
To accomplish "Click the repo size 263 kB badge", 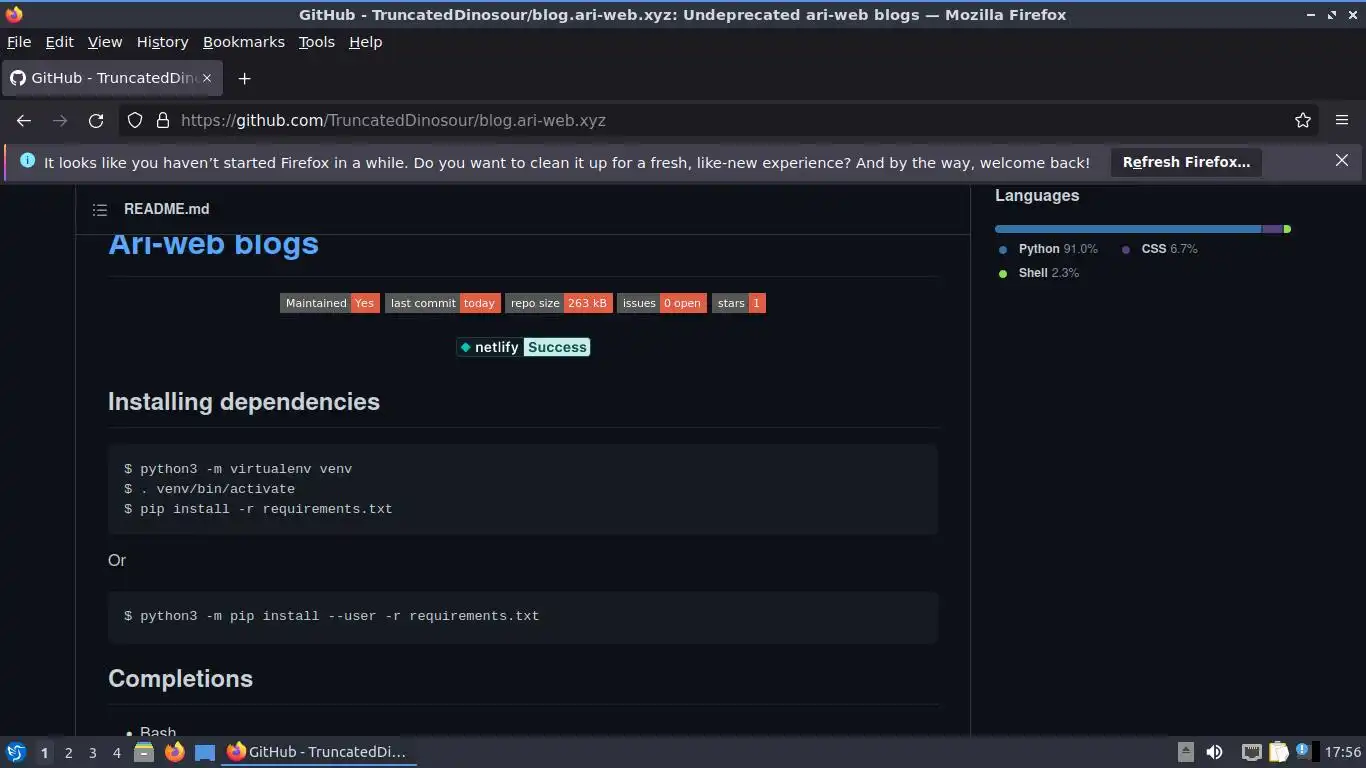I will 559,303.
